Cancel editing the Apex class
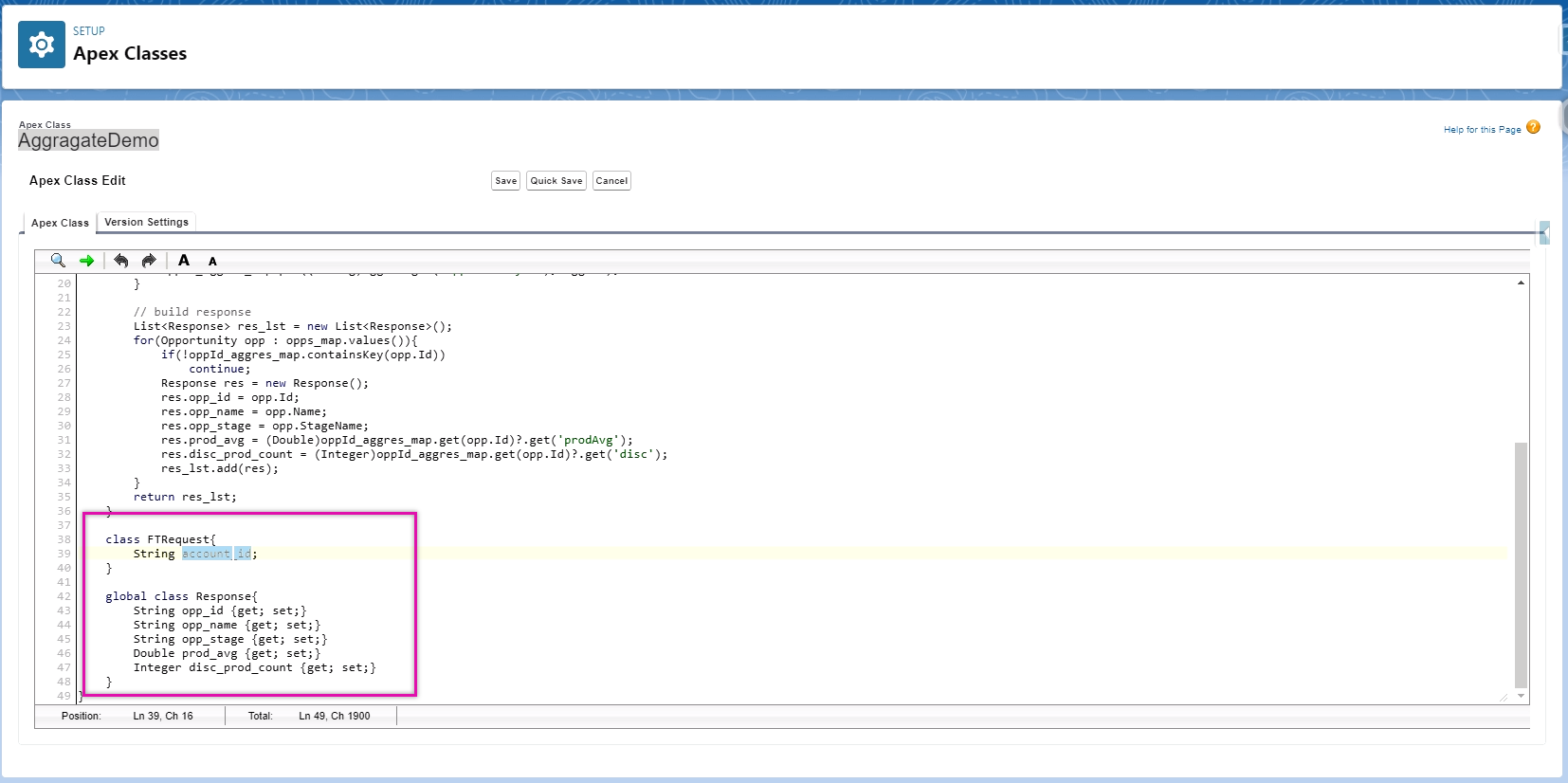1568x783 pixels. [611, 181]
